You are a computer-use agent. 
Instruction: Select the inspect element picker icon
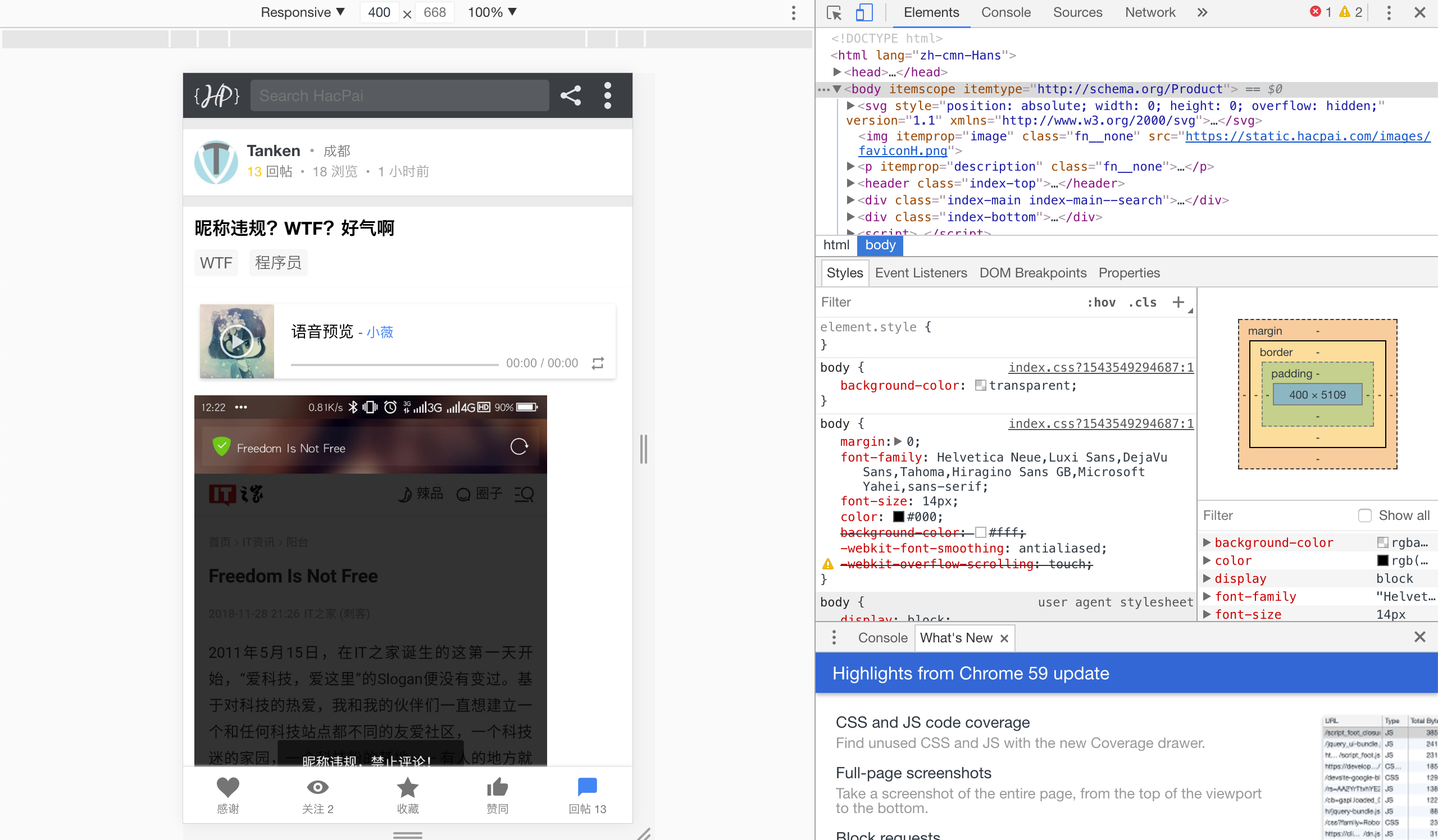pyautogui.click(x=834, y=12)
